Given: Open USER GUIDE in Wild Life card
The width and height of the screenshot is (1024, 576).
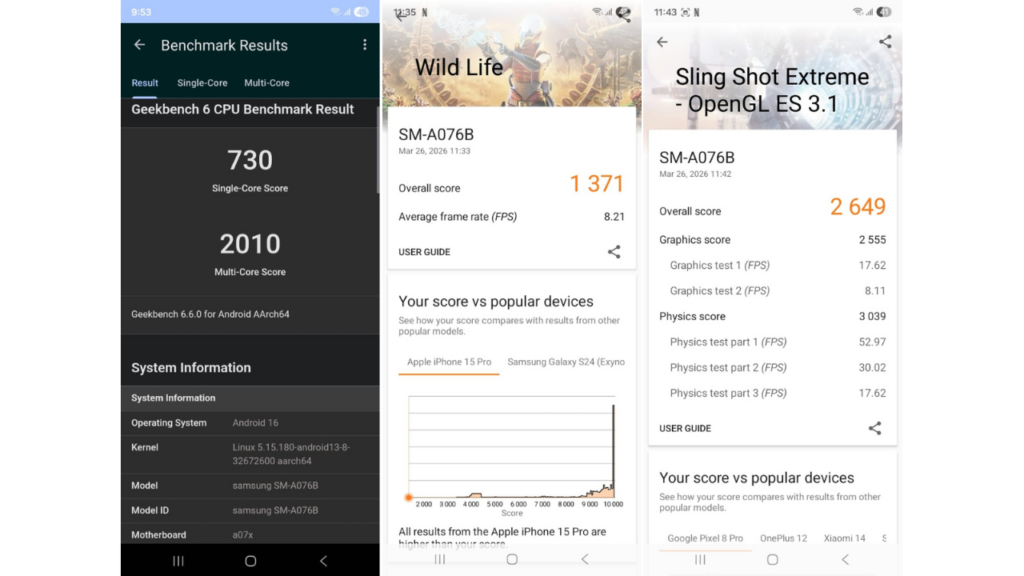Looking at the screenshot, I should 424,252.
